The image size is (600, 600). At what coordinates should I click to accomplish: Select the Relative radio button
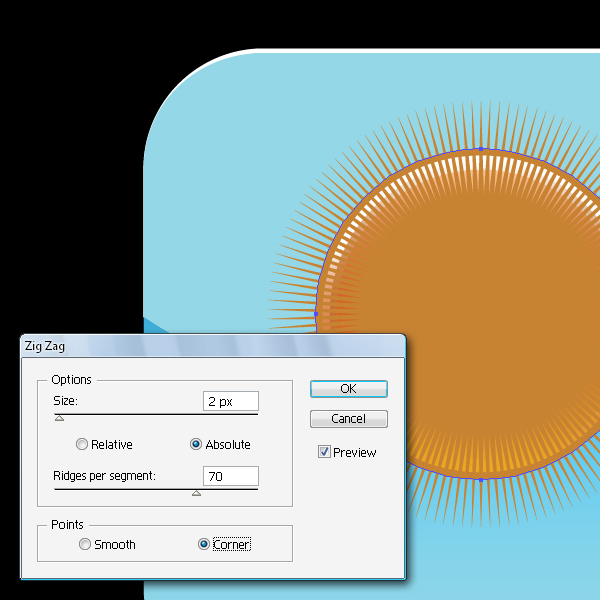tap(82, 444)
